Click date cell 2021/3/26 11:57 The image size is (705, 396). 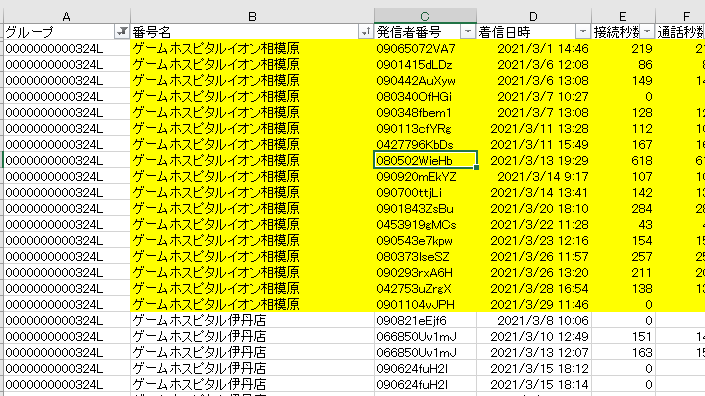pos(534,256)
